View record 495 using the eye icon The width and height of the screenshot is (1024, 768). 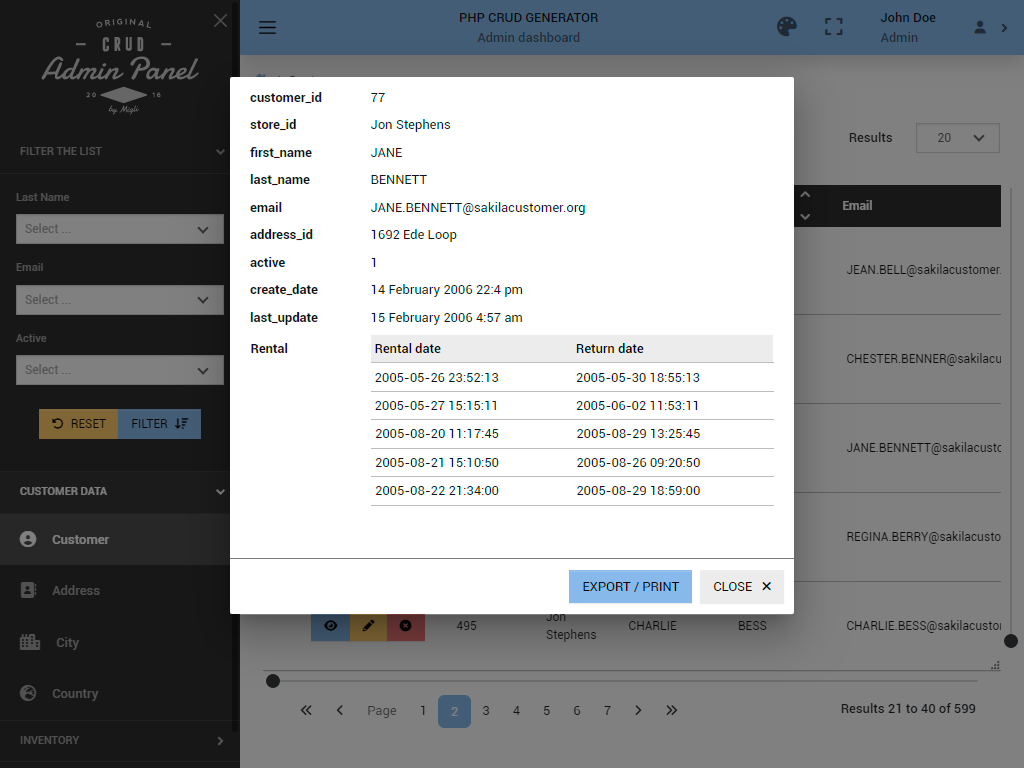[x=330, y=625]
